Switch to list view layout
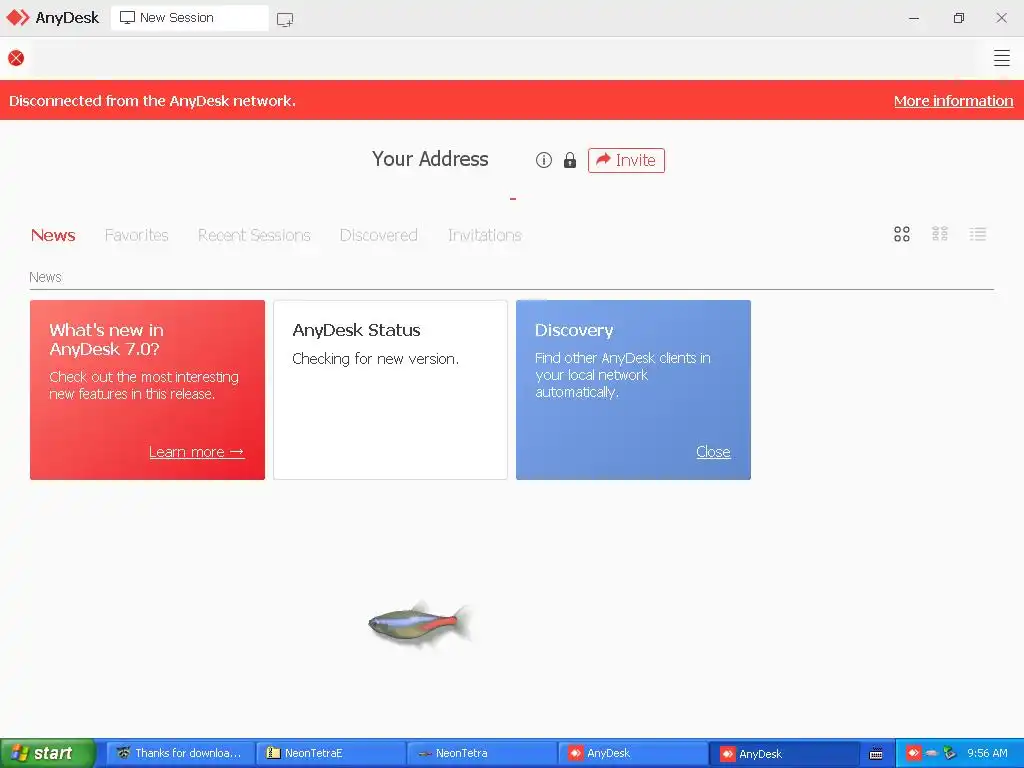Image resolution: width=1024 pixels, height=768 pixels. 978,234
